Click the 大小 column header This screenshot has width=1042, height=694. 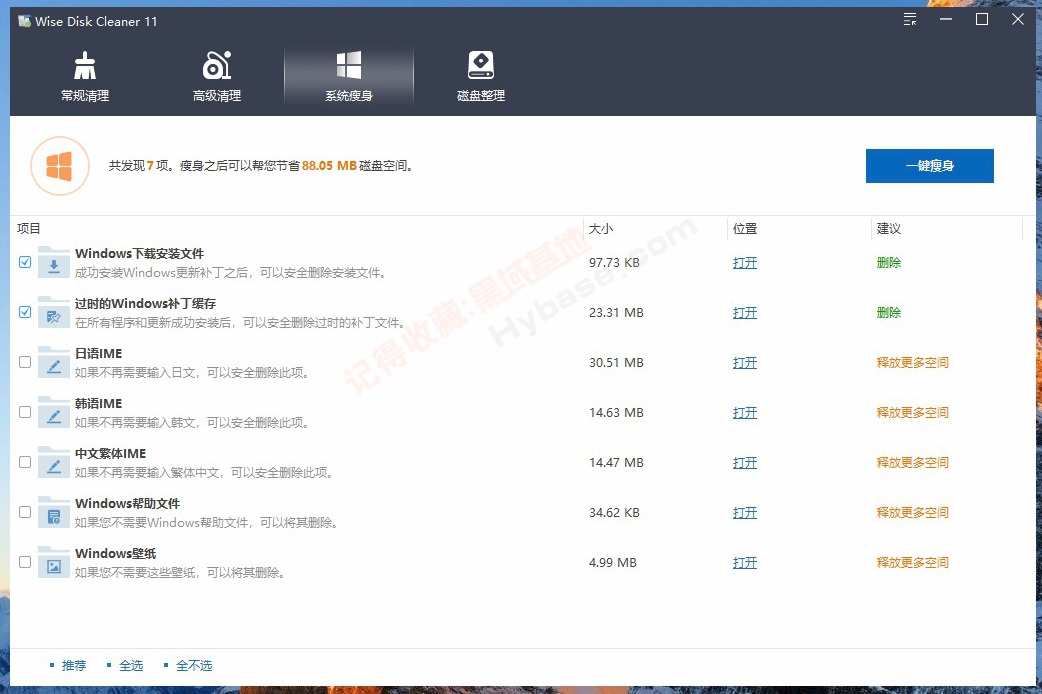601,229
